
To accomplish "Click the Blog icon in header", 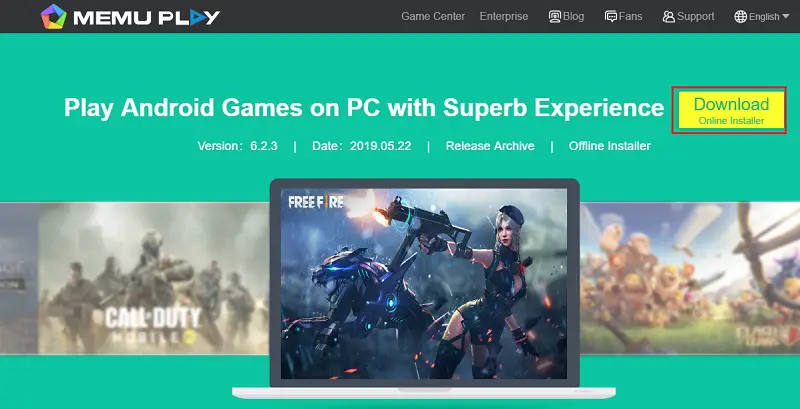I will (555, 17).
